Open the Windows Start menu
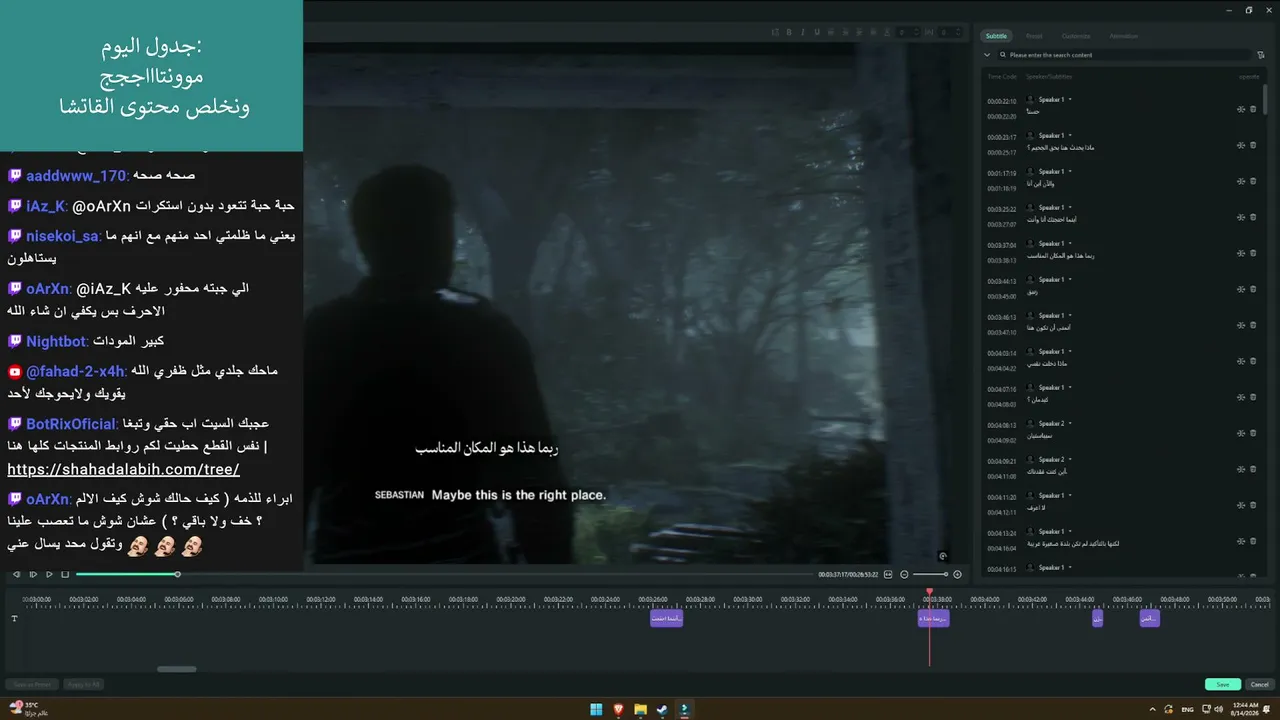This screenshot has height=720, width=1280. [596, 709]
